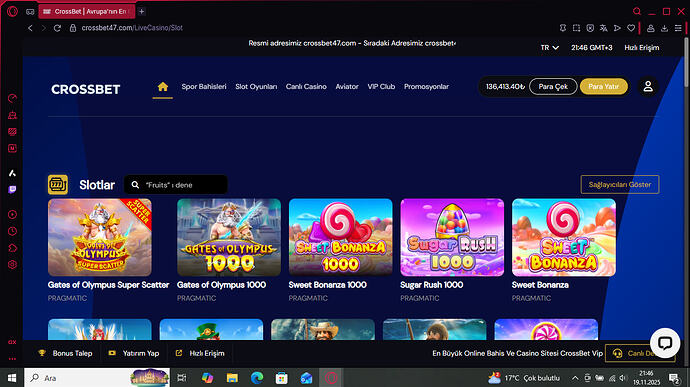The width and height of the screenshot is (690, 387).
Task: Click the browser address bar URL
Action: click(132, 28)
